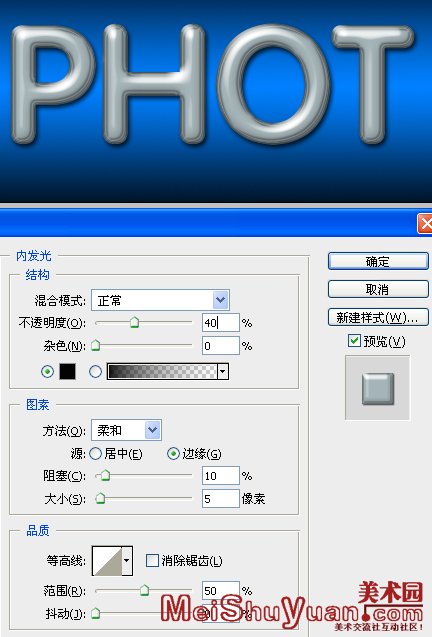Click the 不透明度 slider handle
This screenshot has height=637, width=432.
(135, 323)
